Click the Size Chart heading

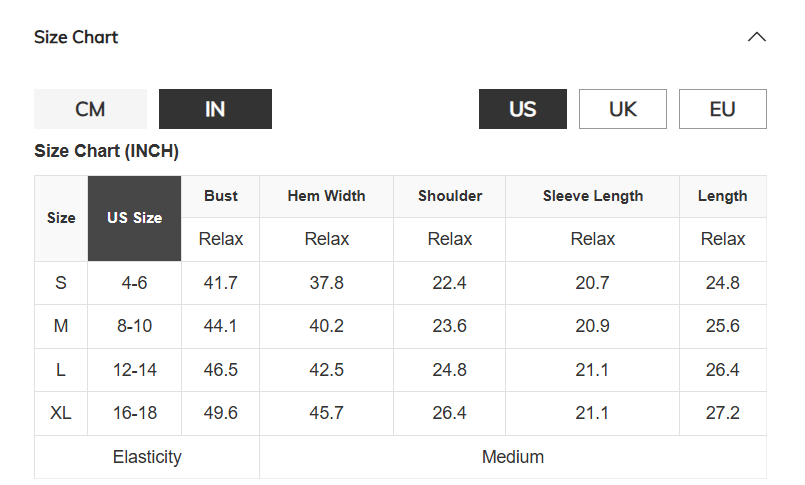[x=76, y=37]
